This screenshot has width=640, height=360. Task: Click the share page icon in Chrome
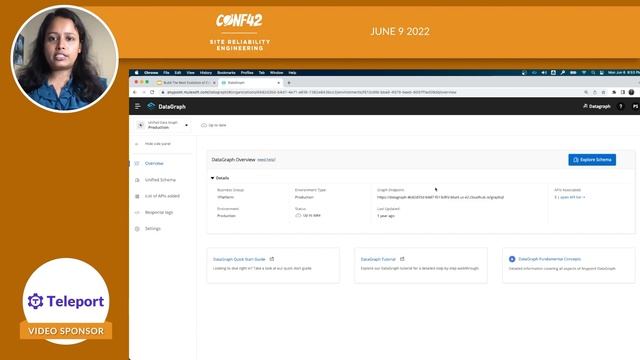(x=595, y=92)
